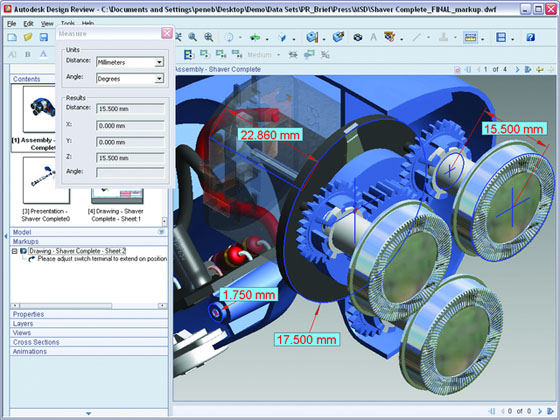The width and height of the screenshot is (560, 420).
Task: Open Help with the question mark icon
Action: 530,37
